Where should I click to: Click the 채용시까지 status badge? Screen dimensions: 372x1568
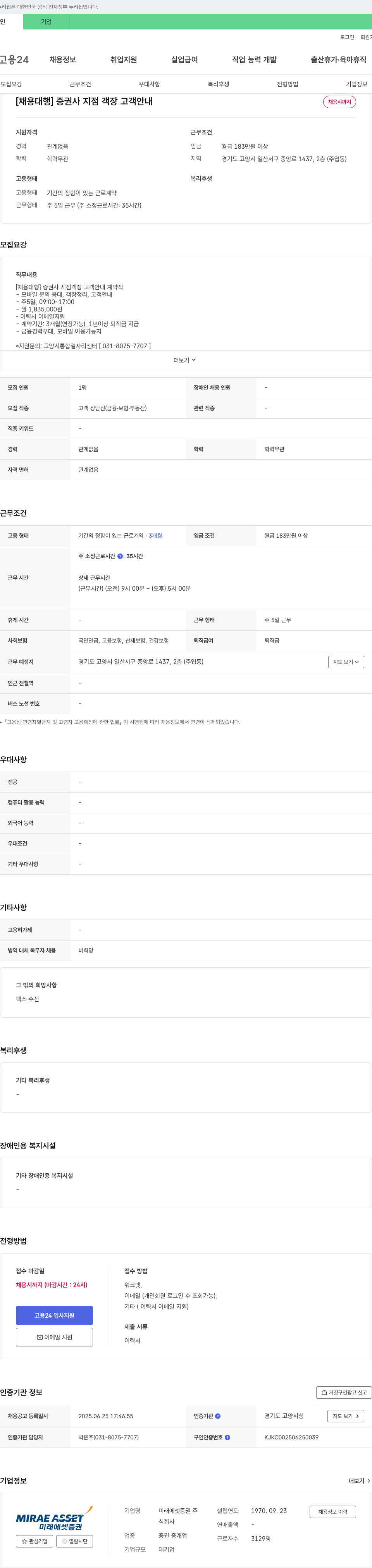[x=339, y=101]
